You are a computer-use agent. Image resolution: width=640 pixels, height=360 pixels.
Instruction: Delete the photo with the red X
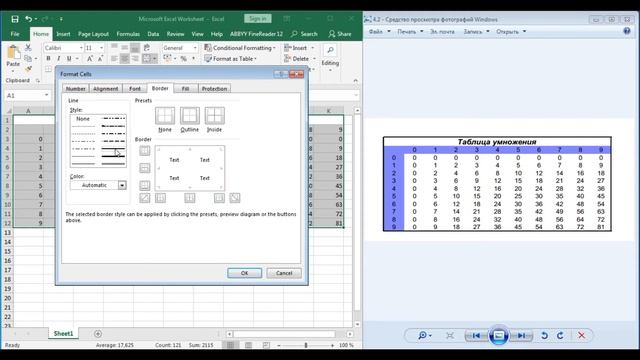(582, 336)
